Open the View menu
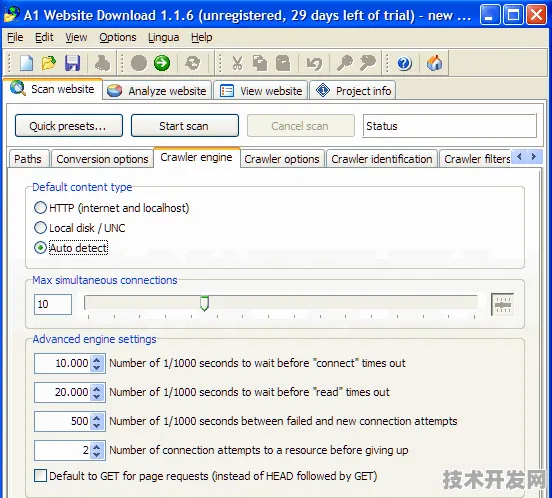The image size is (552, 498). click(x=76, y=37)
